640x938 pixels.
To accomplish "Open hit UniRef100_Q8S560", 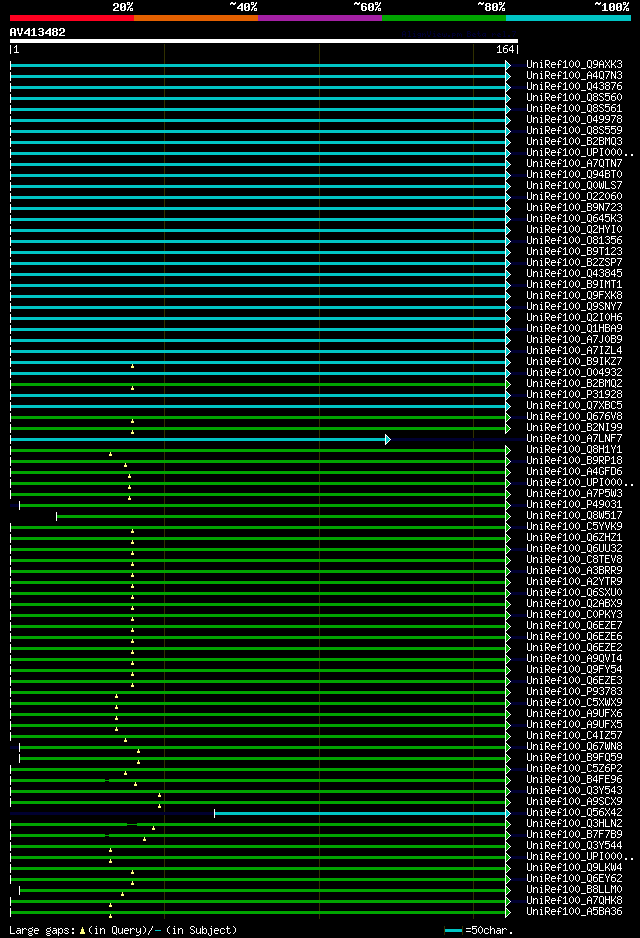I will click(x=574, y=97).
